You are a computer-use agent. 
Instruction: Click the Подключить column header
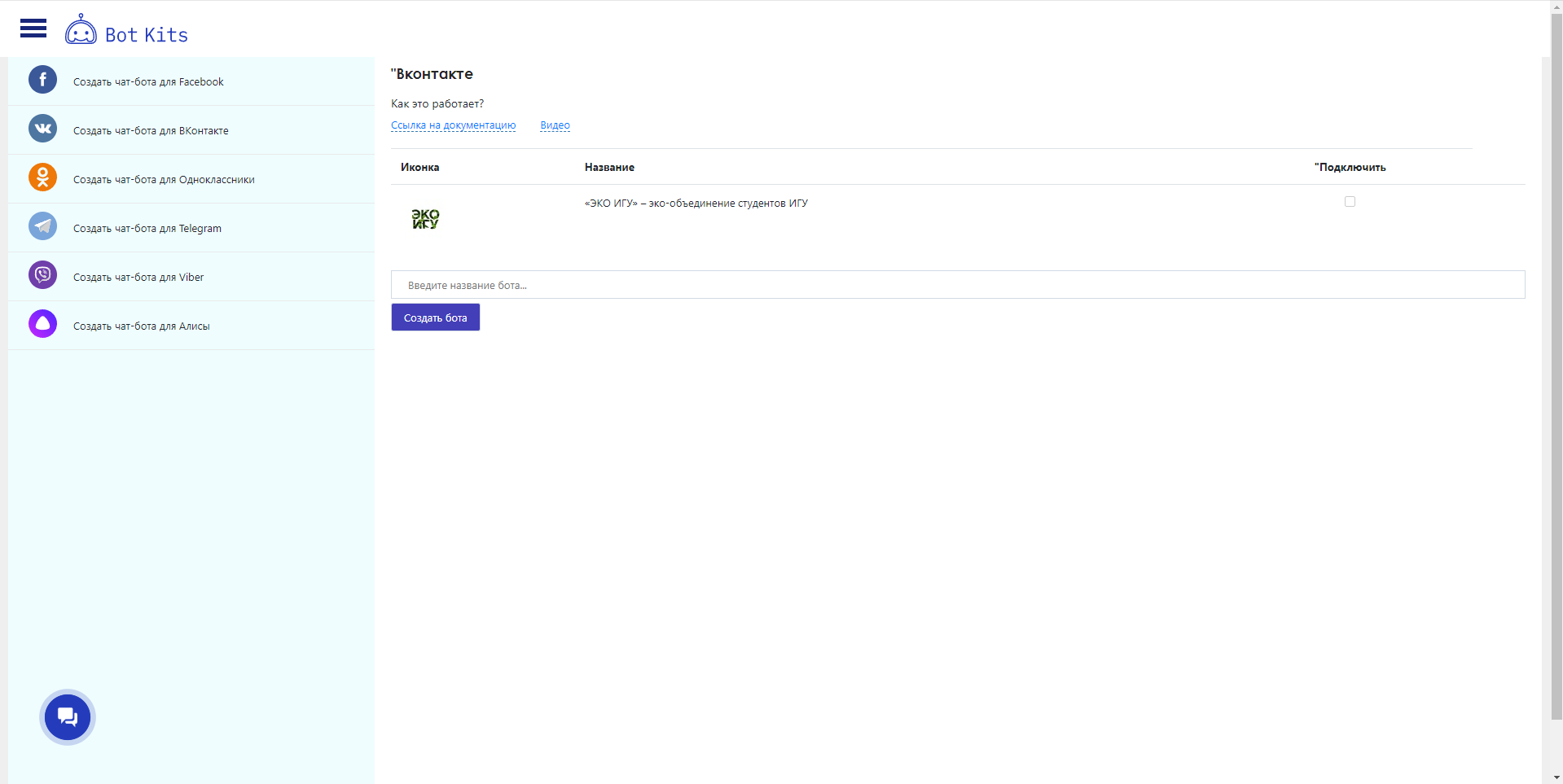[x=1350, y=167]
